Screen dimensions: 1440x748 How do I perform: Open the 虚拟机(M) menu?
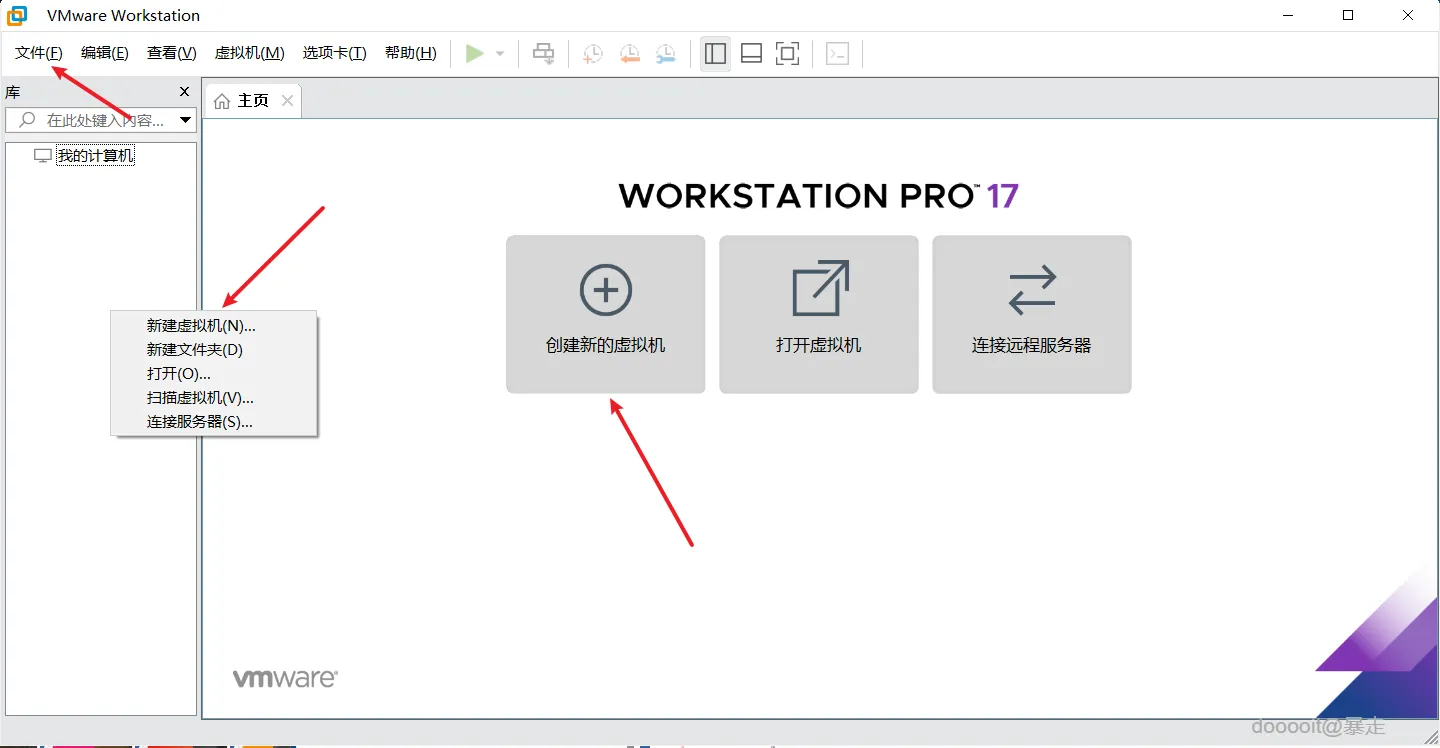[249, 53]
